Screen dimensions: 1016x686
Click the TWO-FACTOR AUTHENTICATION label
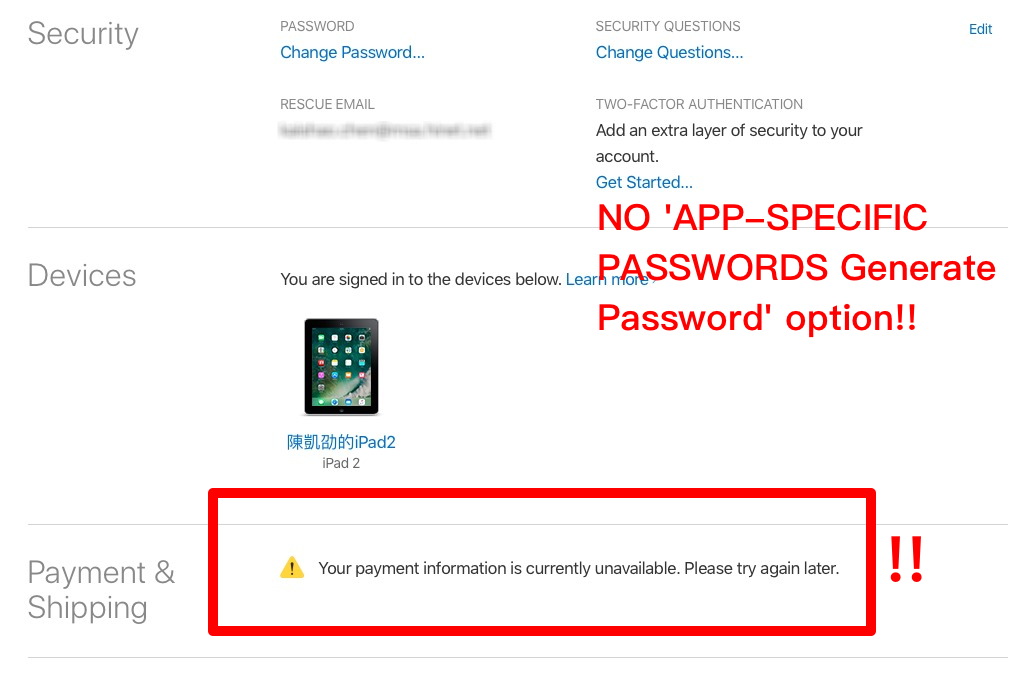coord(699,104)
